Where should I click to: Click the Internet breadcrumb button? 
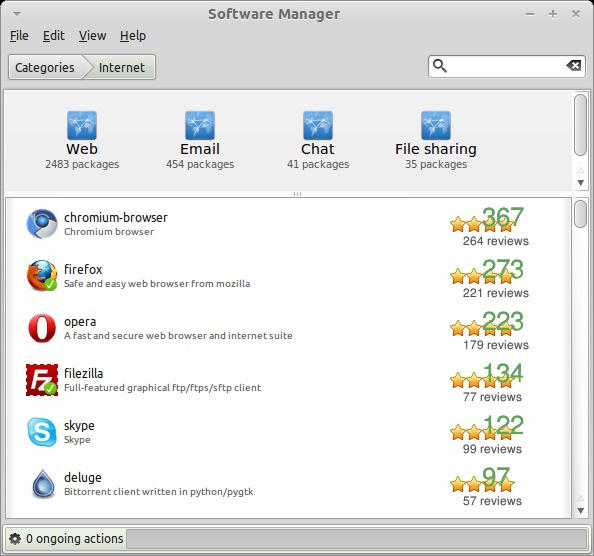(x=122, y=67)
